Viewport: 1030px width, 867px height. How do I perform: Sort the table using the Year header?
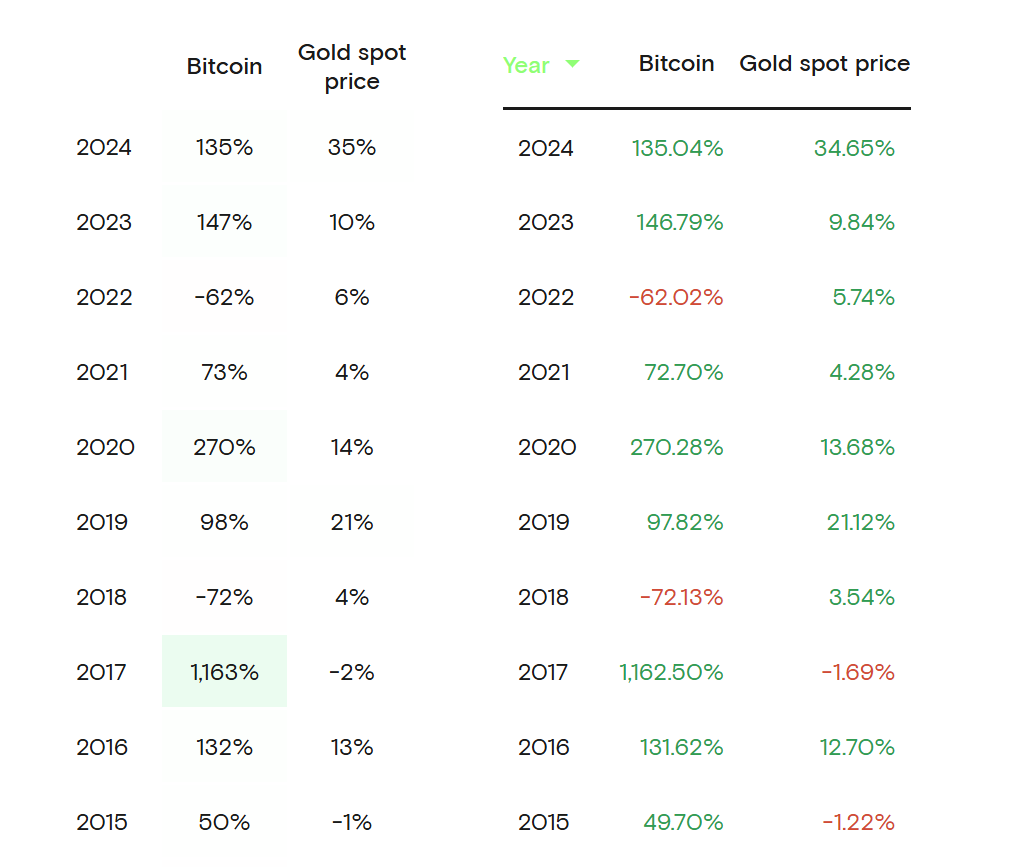[x=526, y=66]
